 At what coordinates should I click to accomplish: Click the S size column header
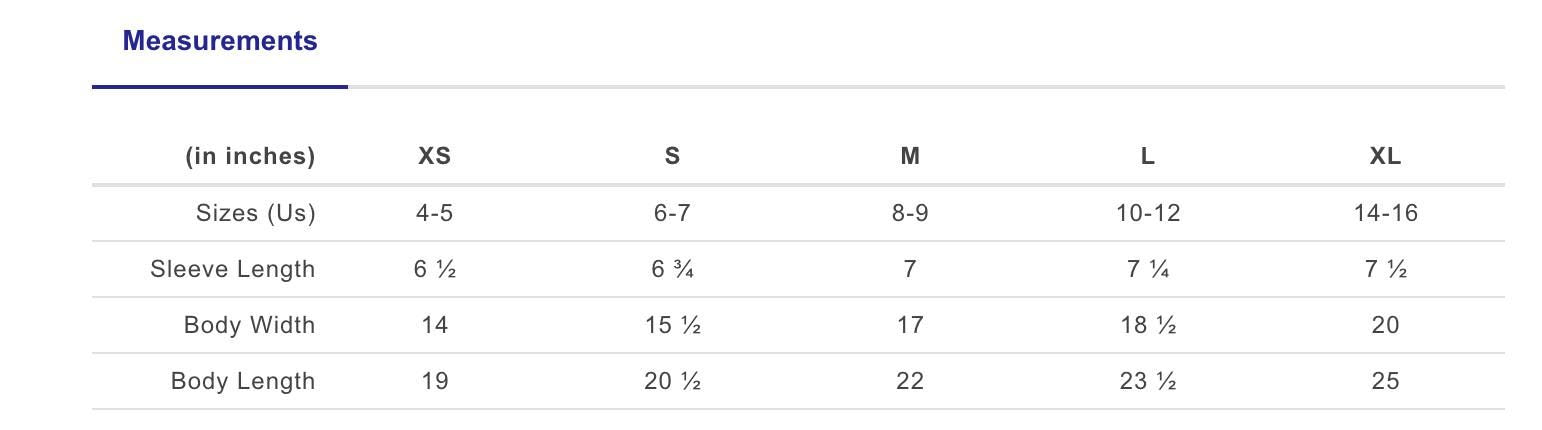pyautogui.click(x=672, y=156)
